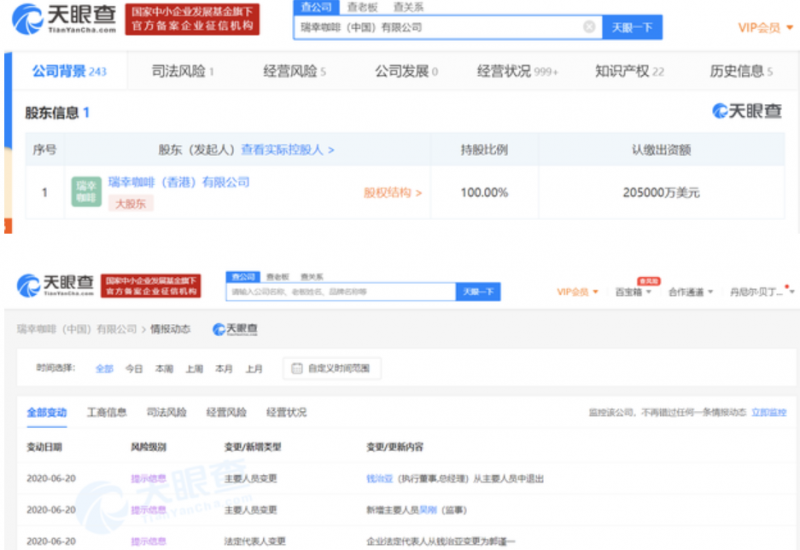Select the lower 查老板 search tab
This screenshot has width=800, height=550.
[x=278, y=277]
